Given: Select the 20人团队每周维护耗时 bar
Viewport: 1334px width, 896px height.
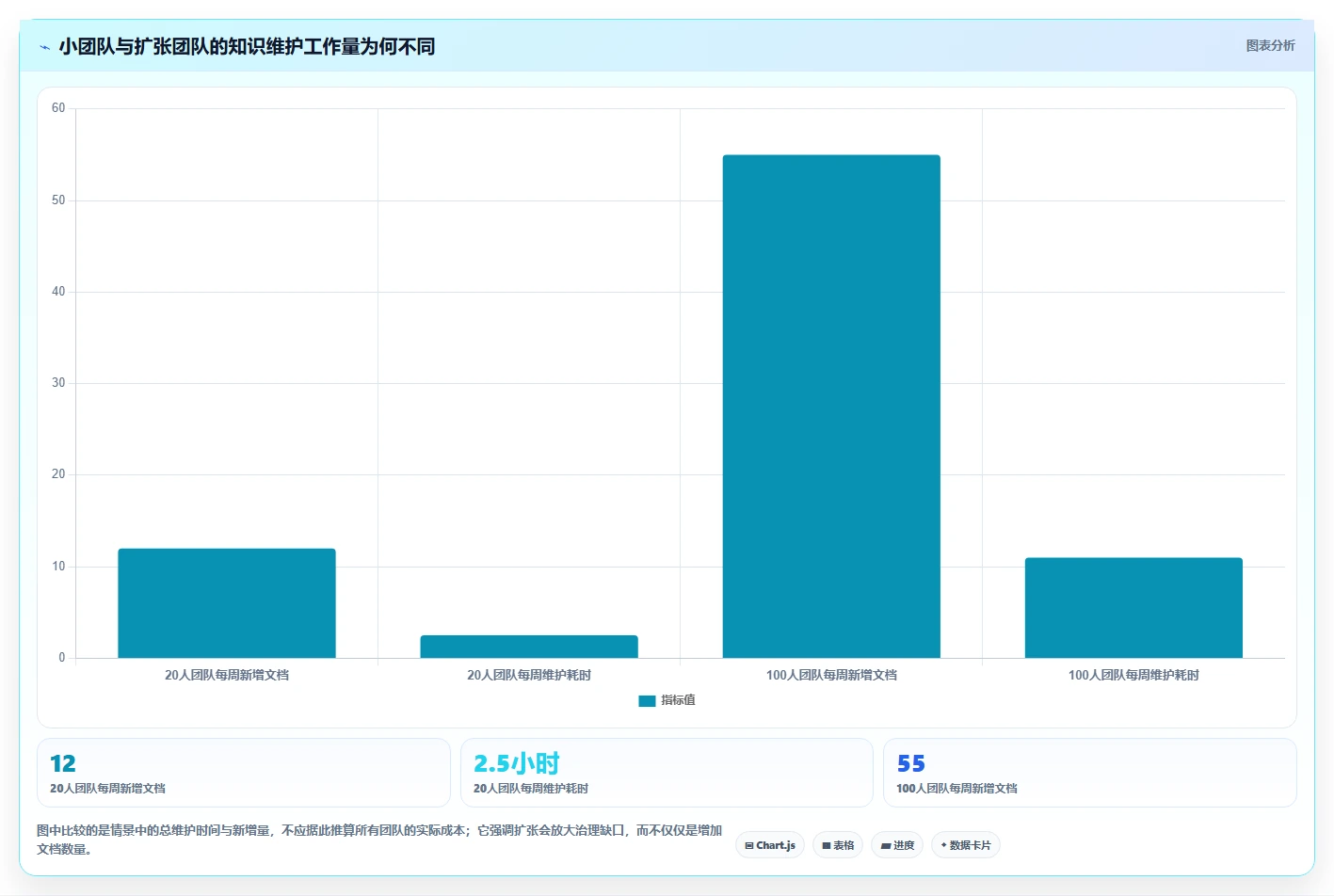Looking at the screenshot, I should pos(529,647).
